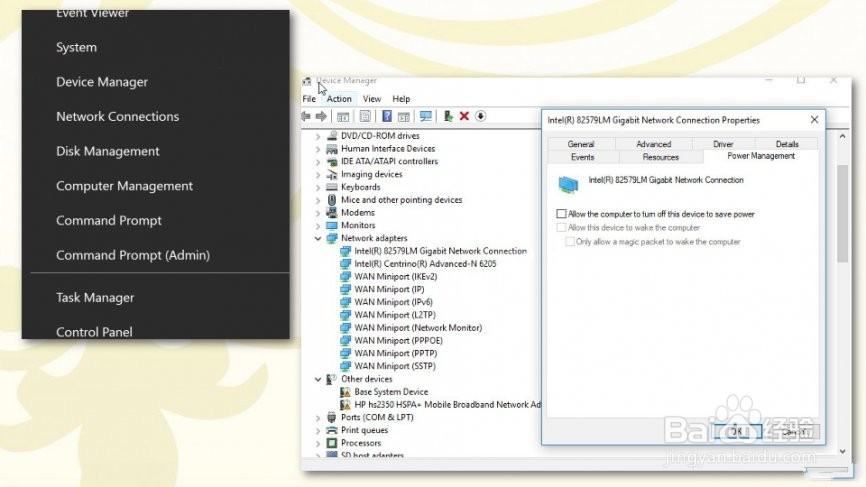The image size is (866, 487).
Task: Select Intel(R) Centrino(R) Advanced-N 6205 adapter
Action: coord(425,264)
